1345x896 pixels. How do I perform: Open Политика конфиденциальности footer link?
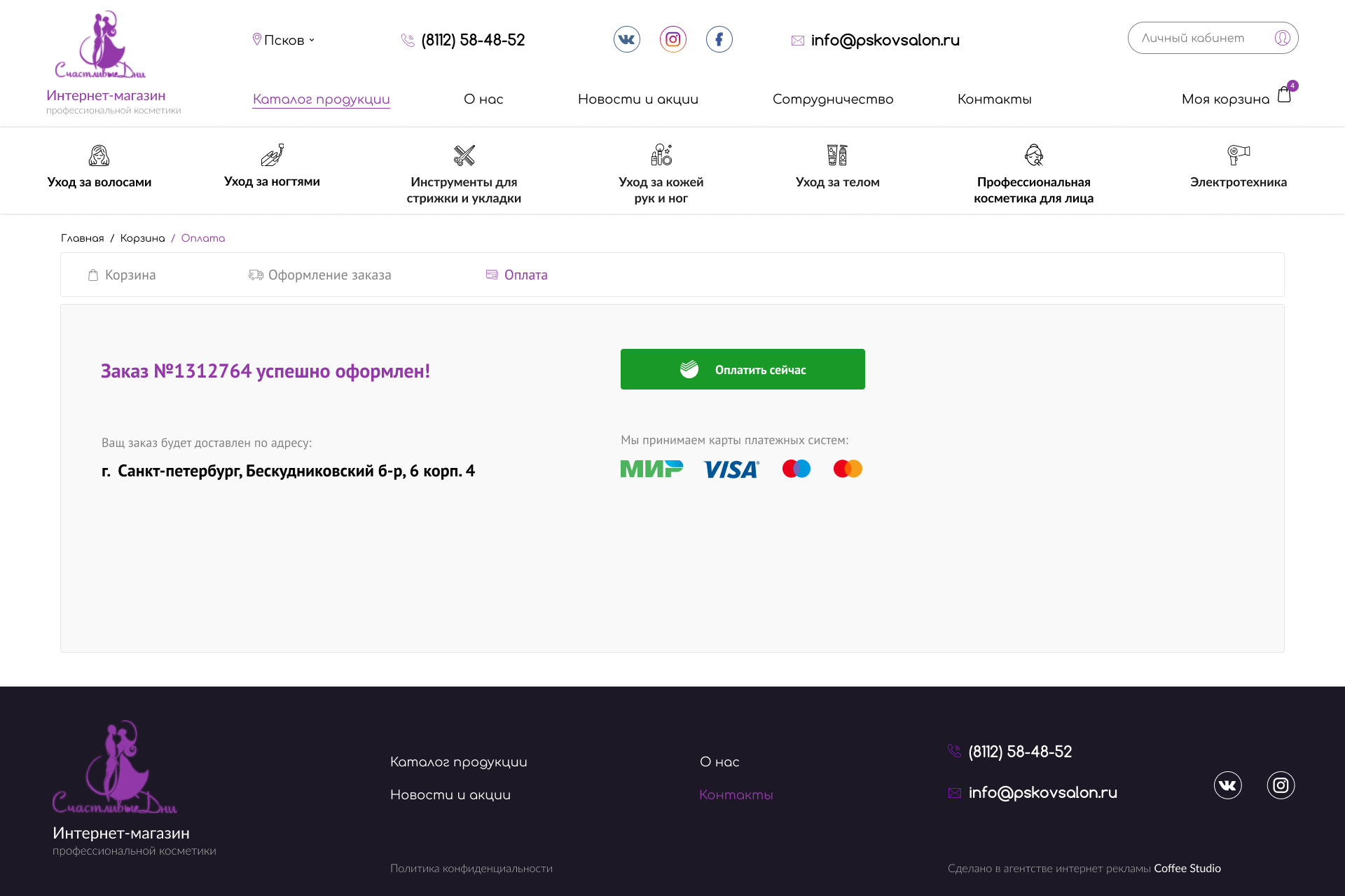(x=471, y=869)
